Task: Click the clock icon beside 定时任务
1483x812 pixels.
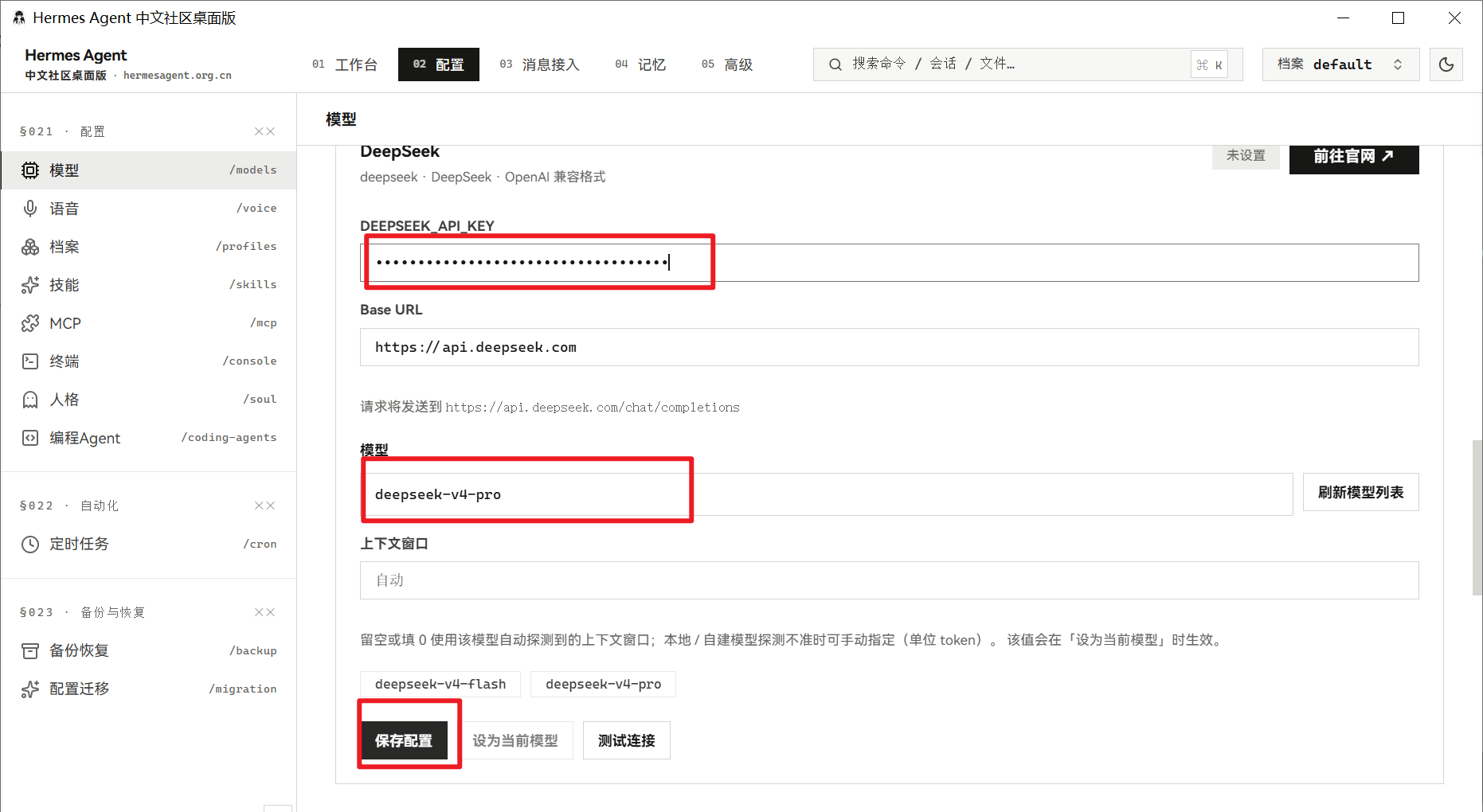Action: pos(30,545)
